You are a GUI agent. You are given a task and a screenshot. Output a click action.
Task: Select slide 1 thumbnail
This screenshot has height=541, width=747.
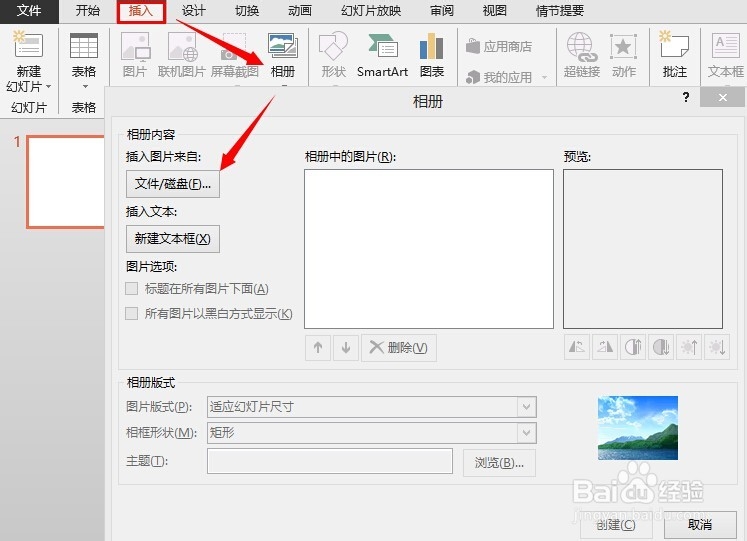pyautogui.click(x=66, y=182)
